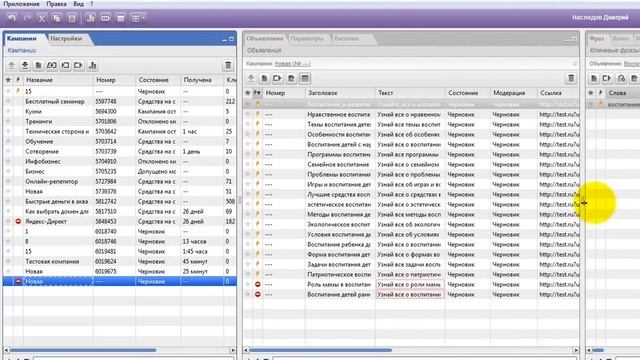The image size is (640, 360).
Task: Click the grayed upload icon in the Campaigns toolbar
Action: point(11,65)
